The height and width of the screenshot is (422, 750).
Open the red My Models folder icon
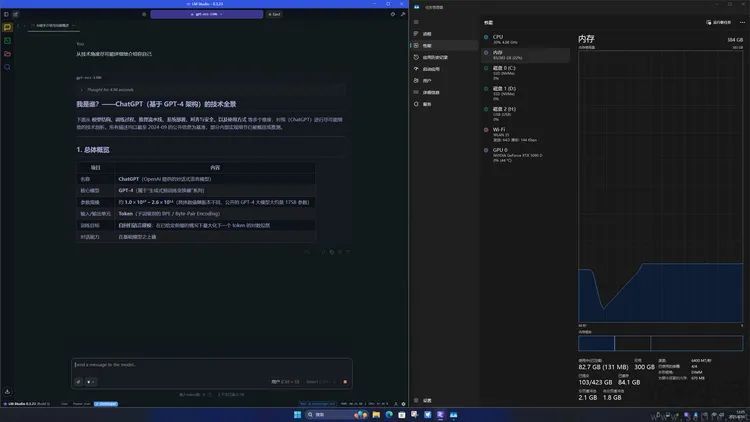(x=7, y=54)
